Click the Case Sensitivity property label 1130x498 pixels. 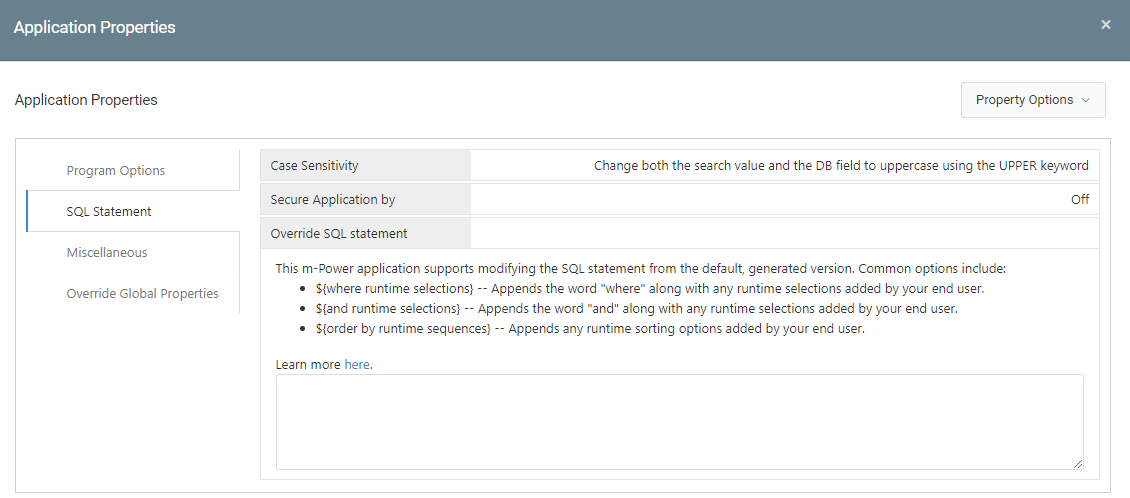tap(314, 165)
